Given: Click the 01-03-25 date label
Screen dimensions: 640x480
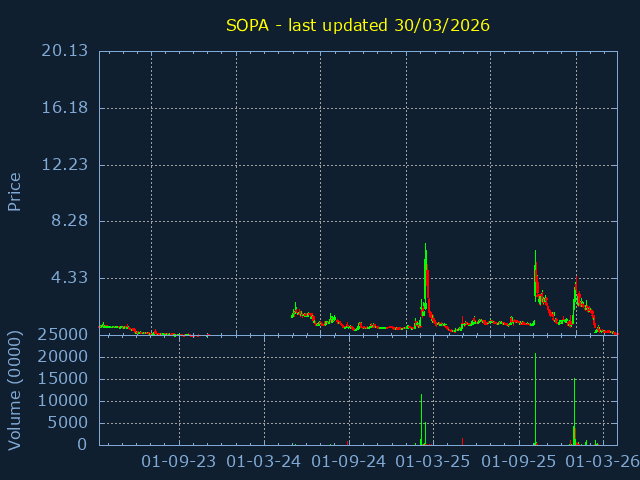Looking at the screenshot, I should pyautogui.click(x=433, y=461).
